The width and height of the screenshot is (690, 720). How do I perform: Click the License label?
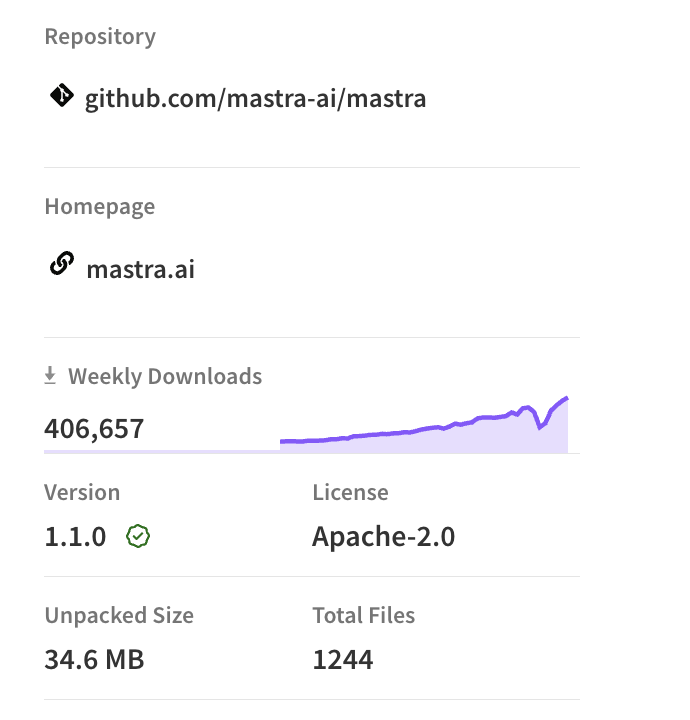[x=351, y=492]
